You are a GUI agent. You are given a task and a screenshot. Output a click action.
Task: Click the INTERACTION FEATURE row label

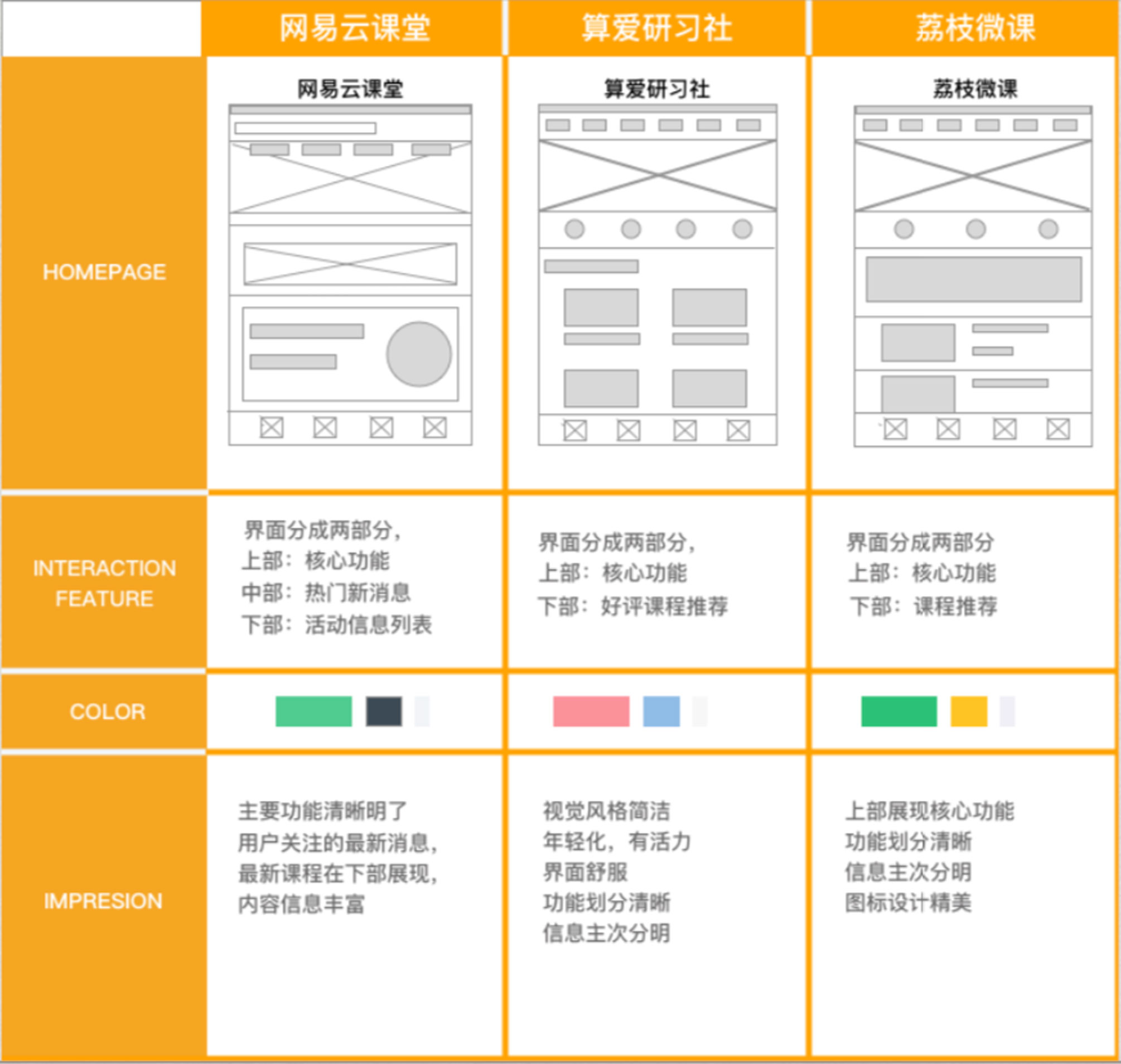(x=103, y=582)
